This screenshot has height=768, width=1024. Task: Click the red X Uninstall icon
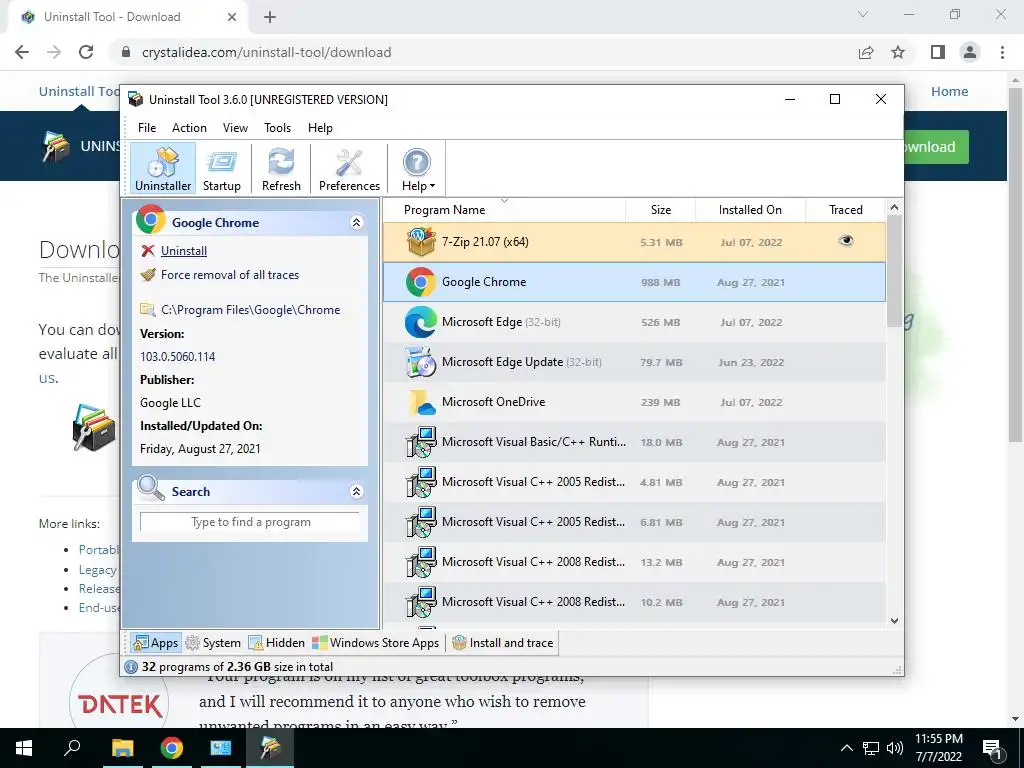click(x=148, y=251)
